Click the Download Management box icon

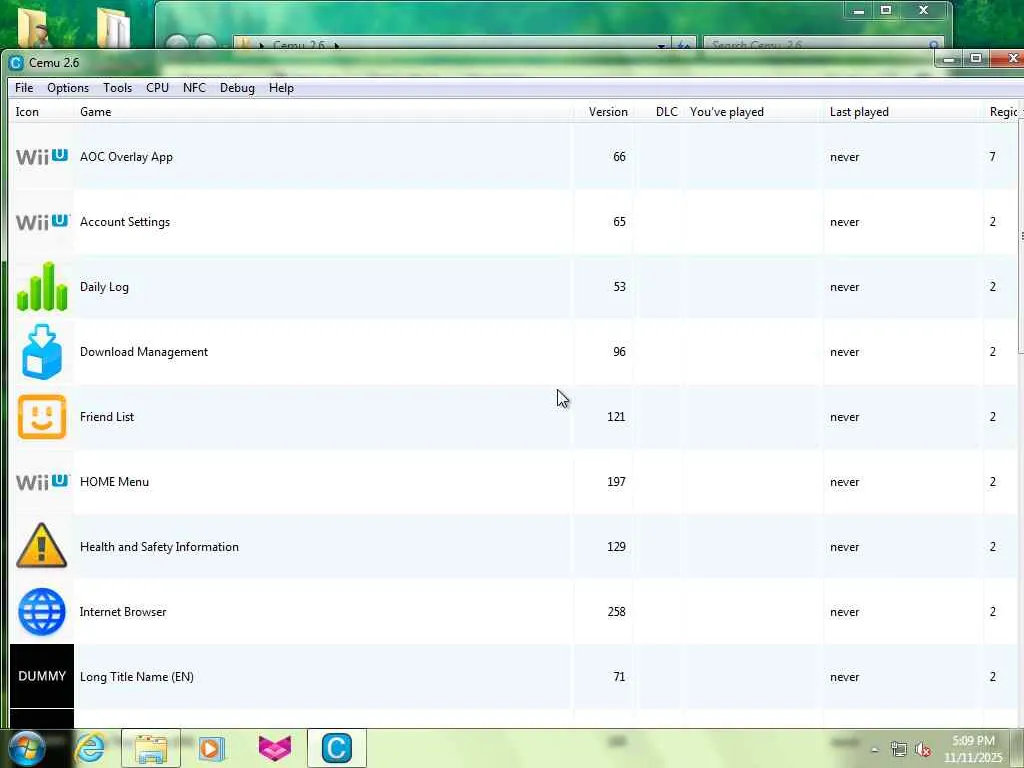pos(42,352)
